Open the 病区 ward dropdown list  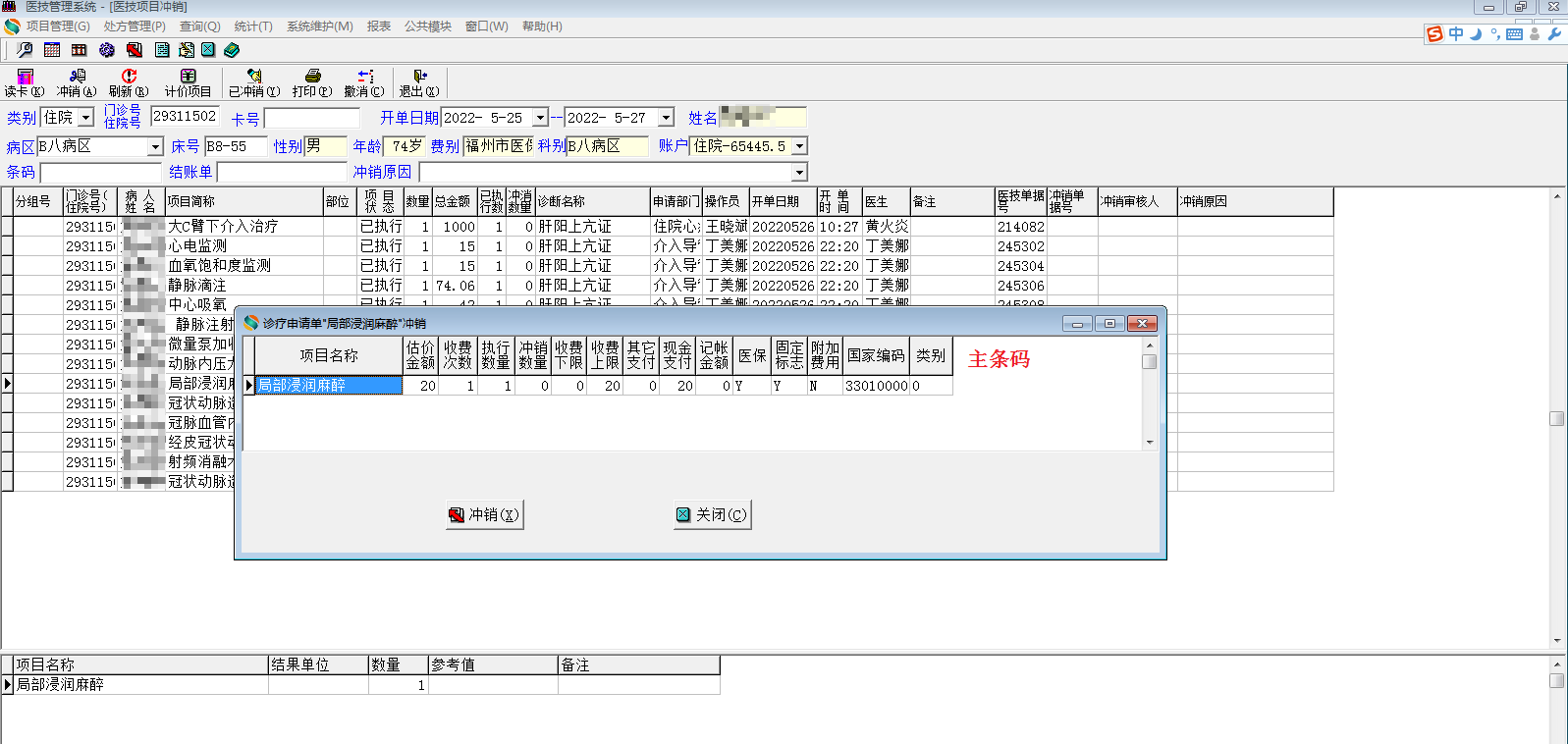pyautogui.click(x=155, y=147)
